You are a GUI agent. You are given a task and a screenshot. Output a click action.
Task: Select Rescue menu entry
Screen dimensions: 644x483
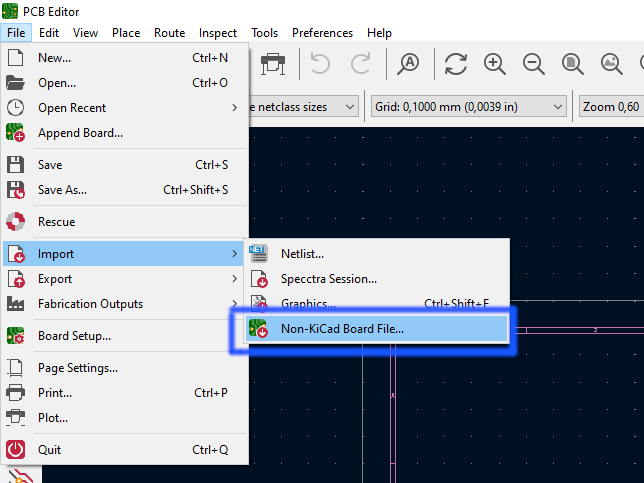[x=124, y=222]
